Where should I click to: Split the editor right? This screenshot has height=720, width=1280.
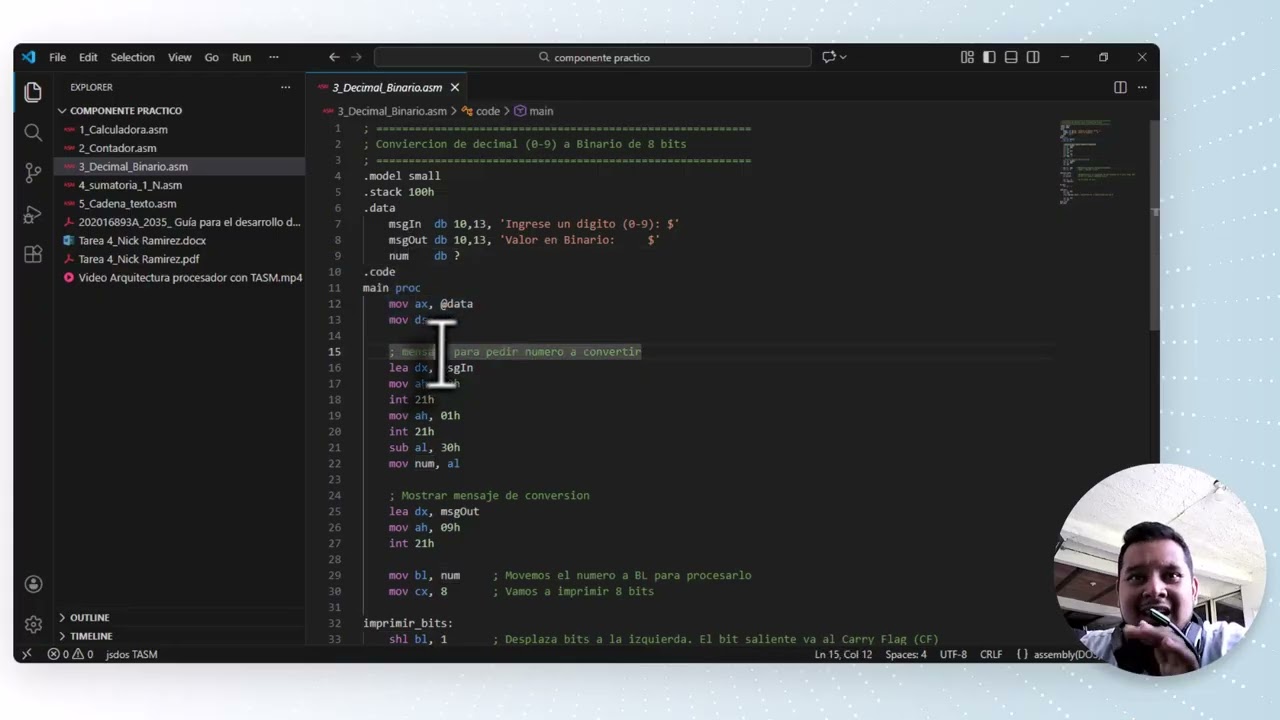point(1120,87)
